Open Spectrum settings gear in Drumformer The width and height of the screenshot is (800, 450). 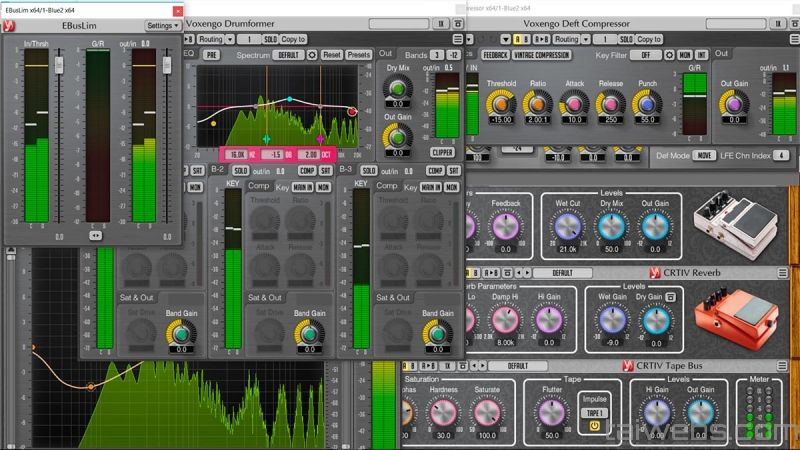[312, 55]
